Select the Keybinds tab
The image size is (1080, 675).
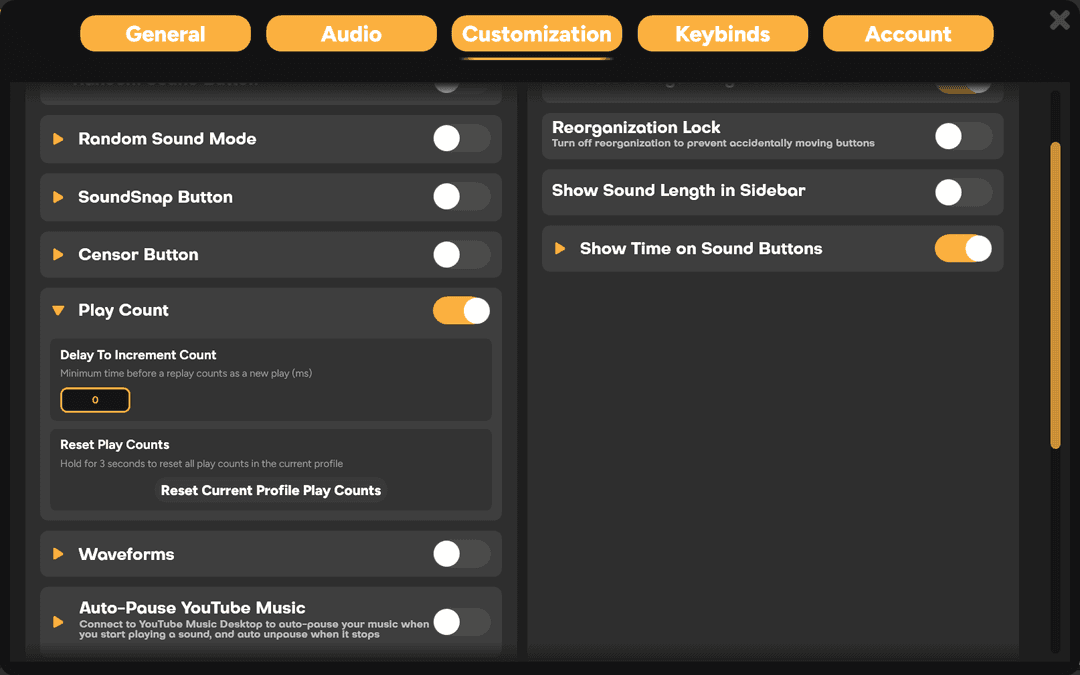722,33
